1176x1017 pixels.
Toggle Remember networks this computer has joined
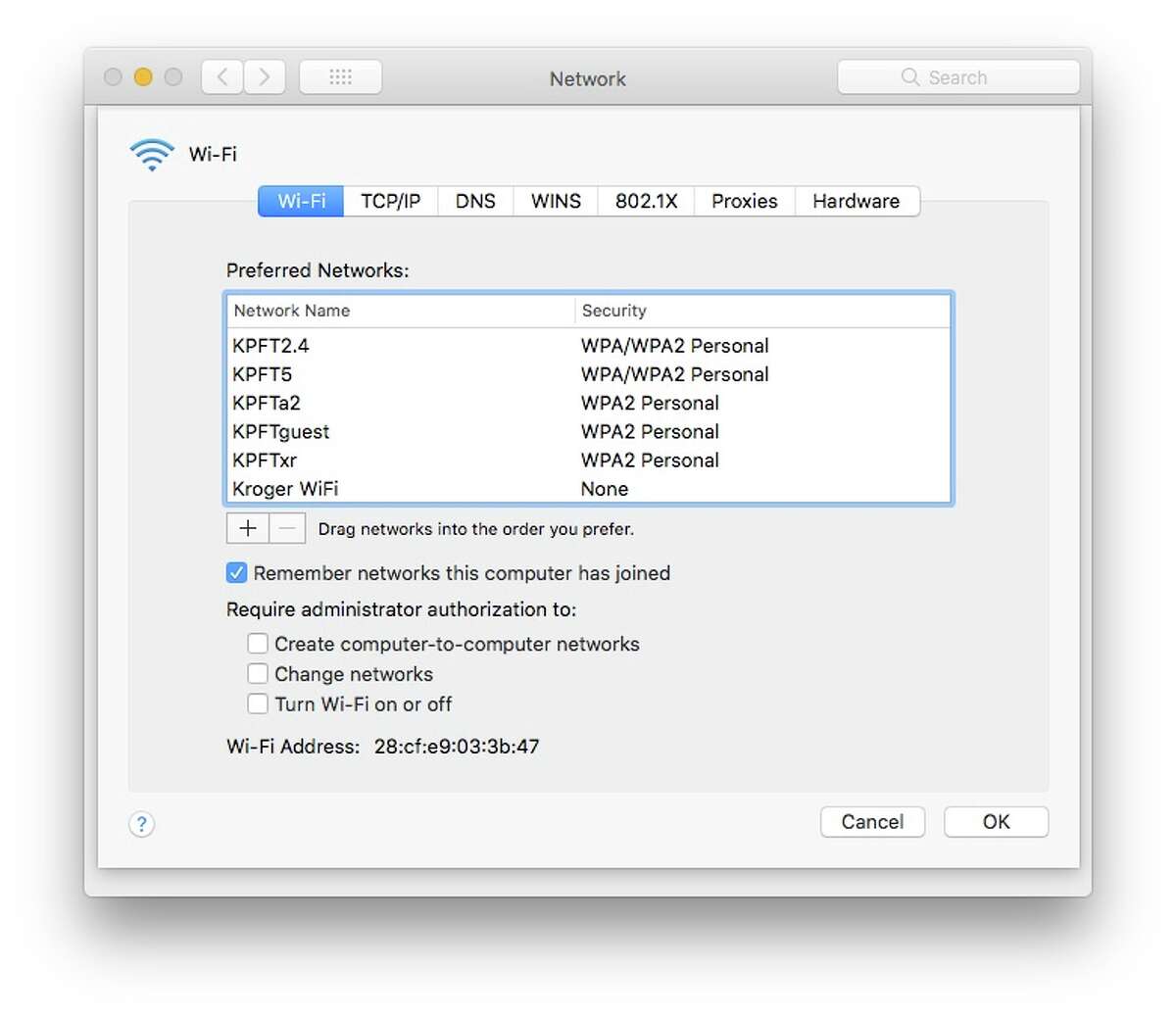point(236,573)
